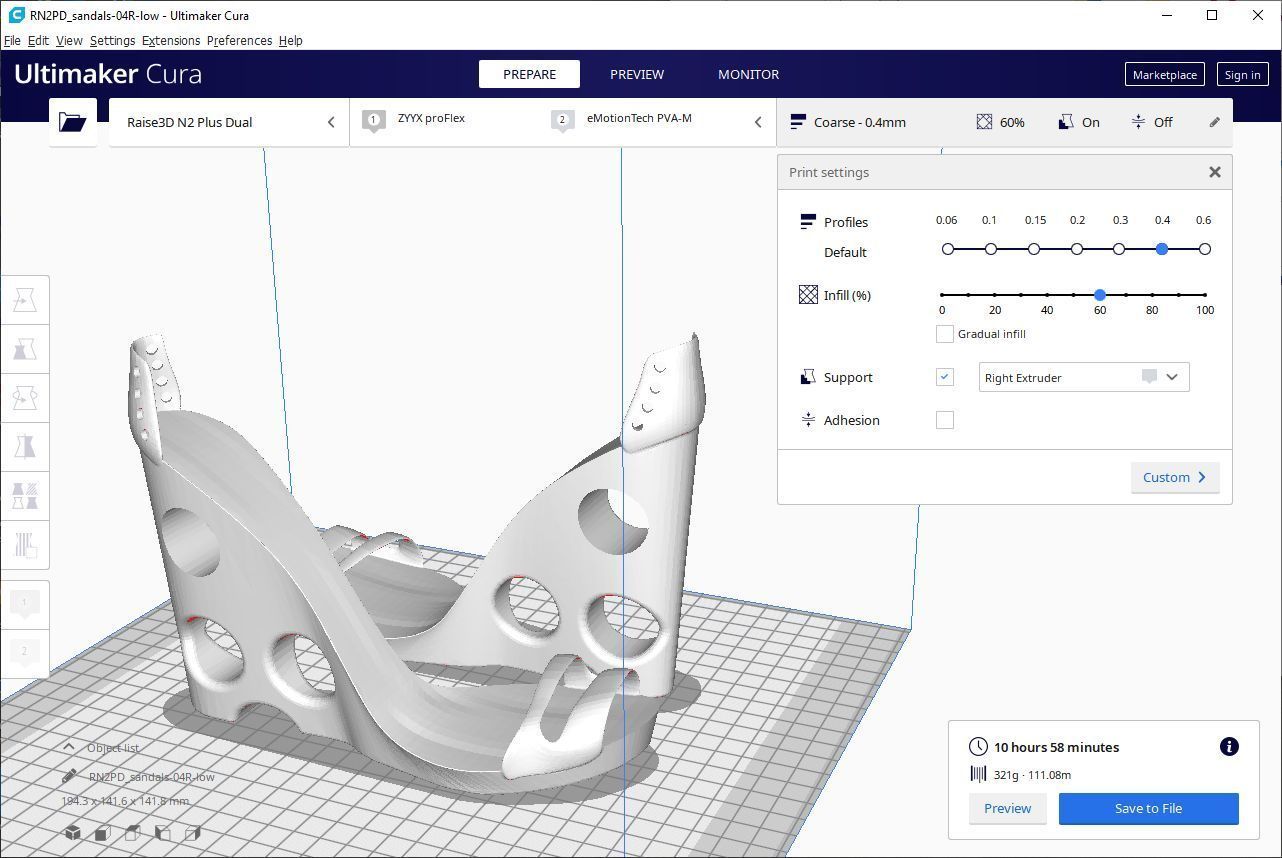Collapse the Object list expander
The image size is (1282, 858).
tap(69, 747)
